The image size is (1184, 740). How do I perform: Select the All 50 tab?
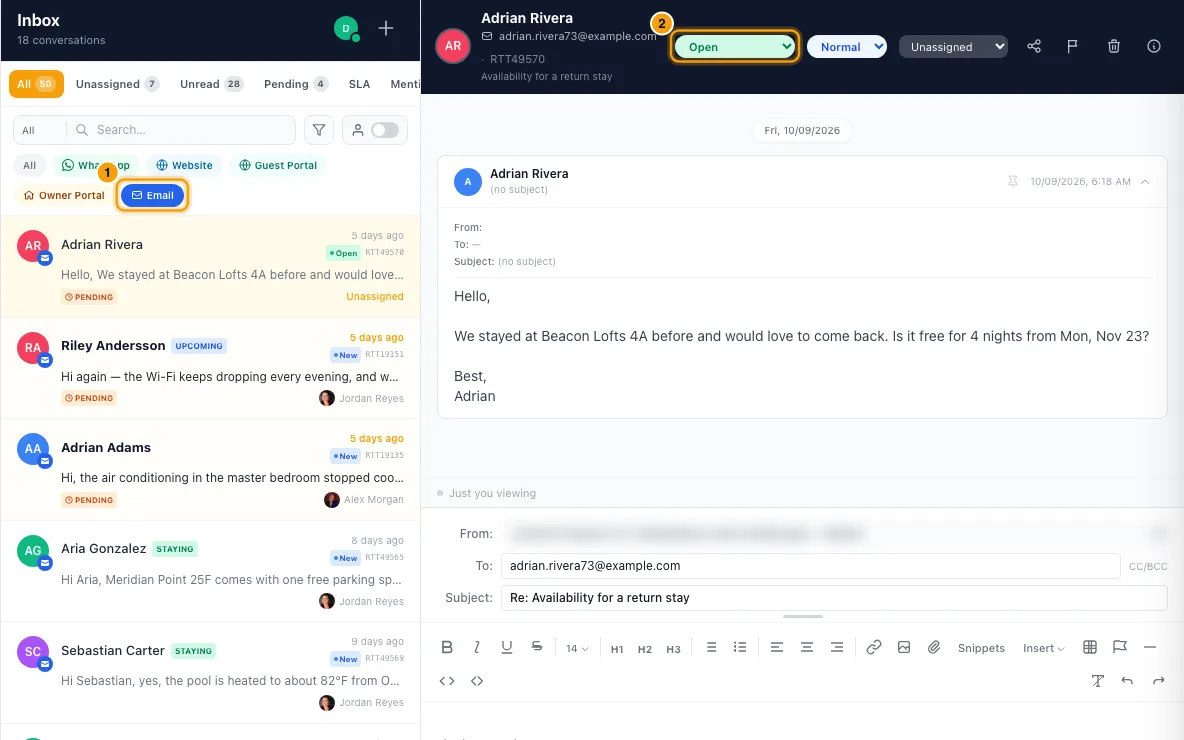[35, 84]
